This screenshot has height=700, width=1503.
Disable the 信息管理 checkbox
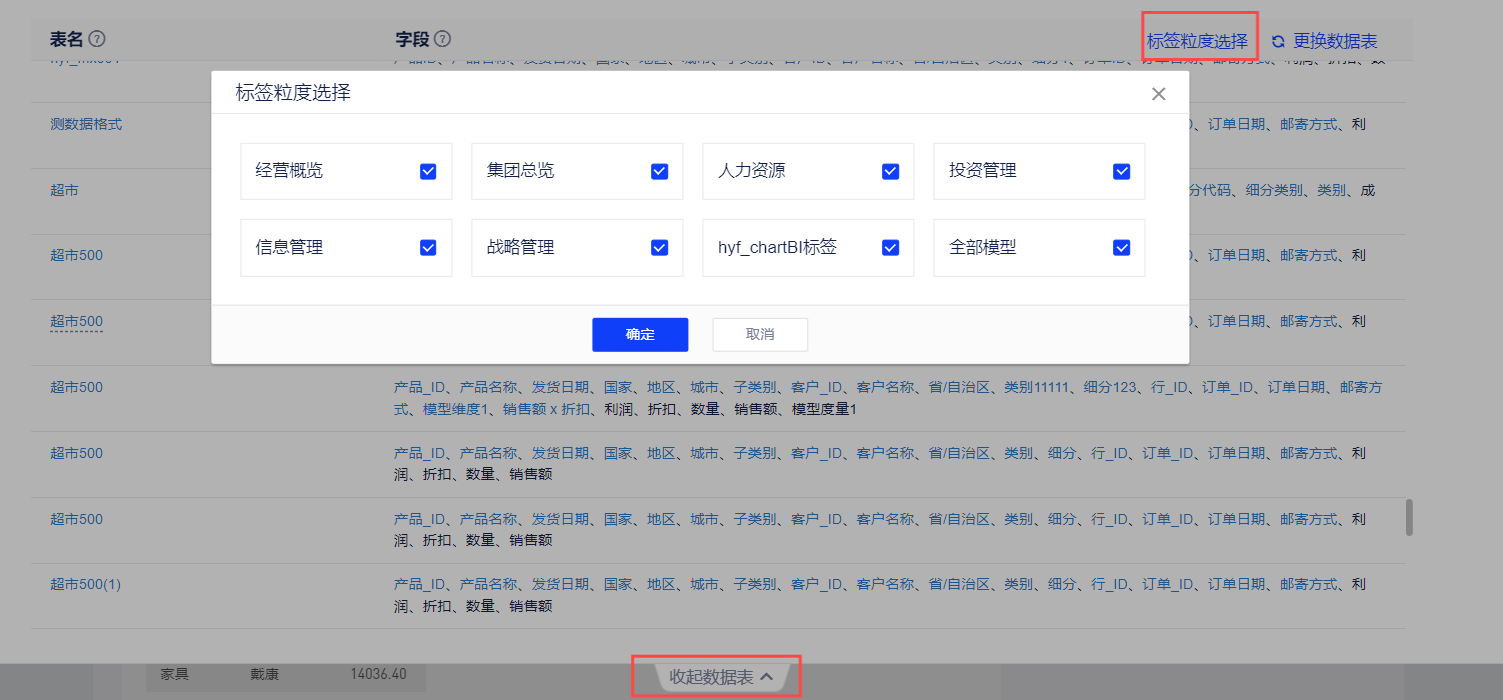(428, 247)
